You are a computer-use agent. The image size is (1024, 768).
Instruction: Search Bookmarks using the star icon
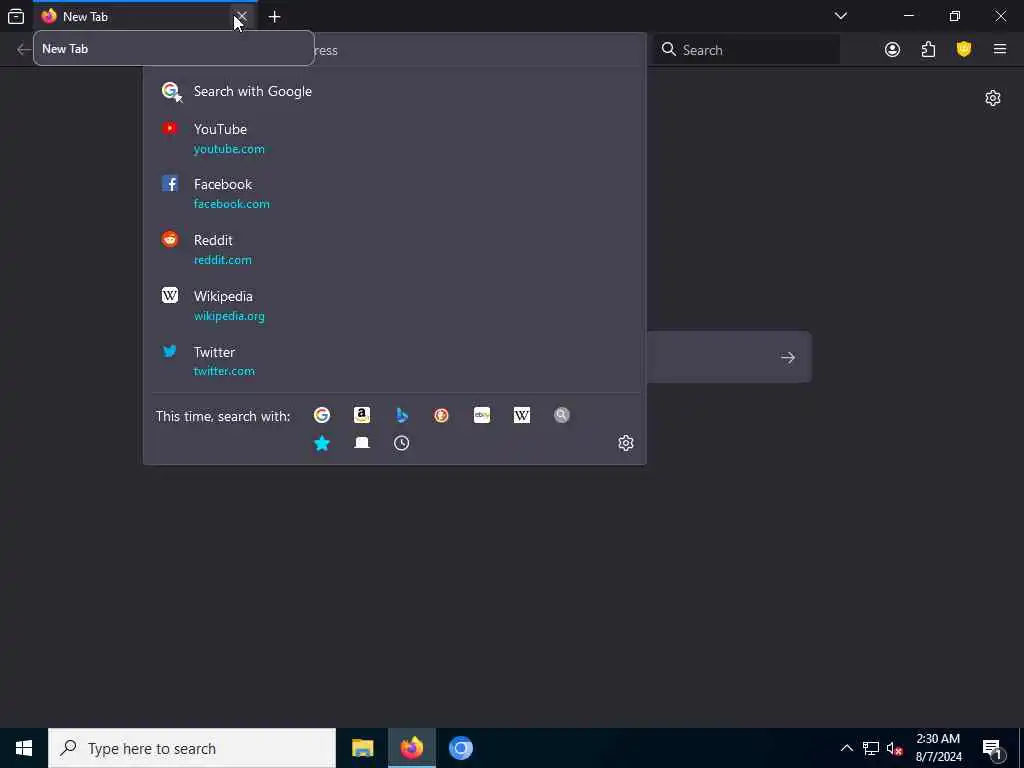click(x=321, y=443)
